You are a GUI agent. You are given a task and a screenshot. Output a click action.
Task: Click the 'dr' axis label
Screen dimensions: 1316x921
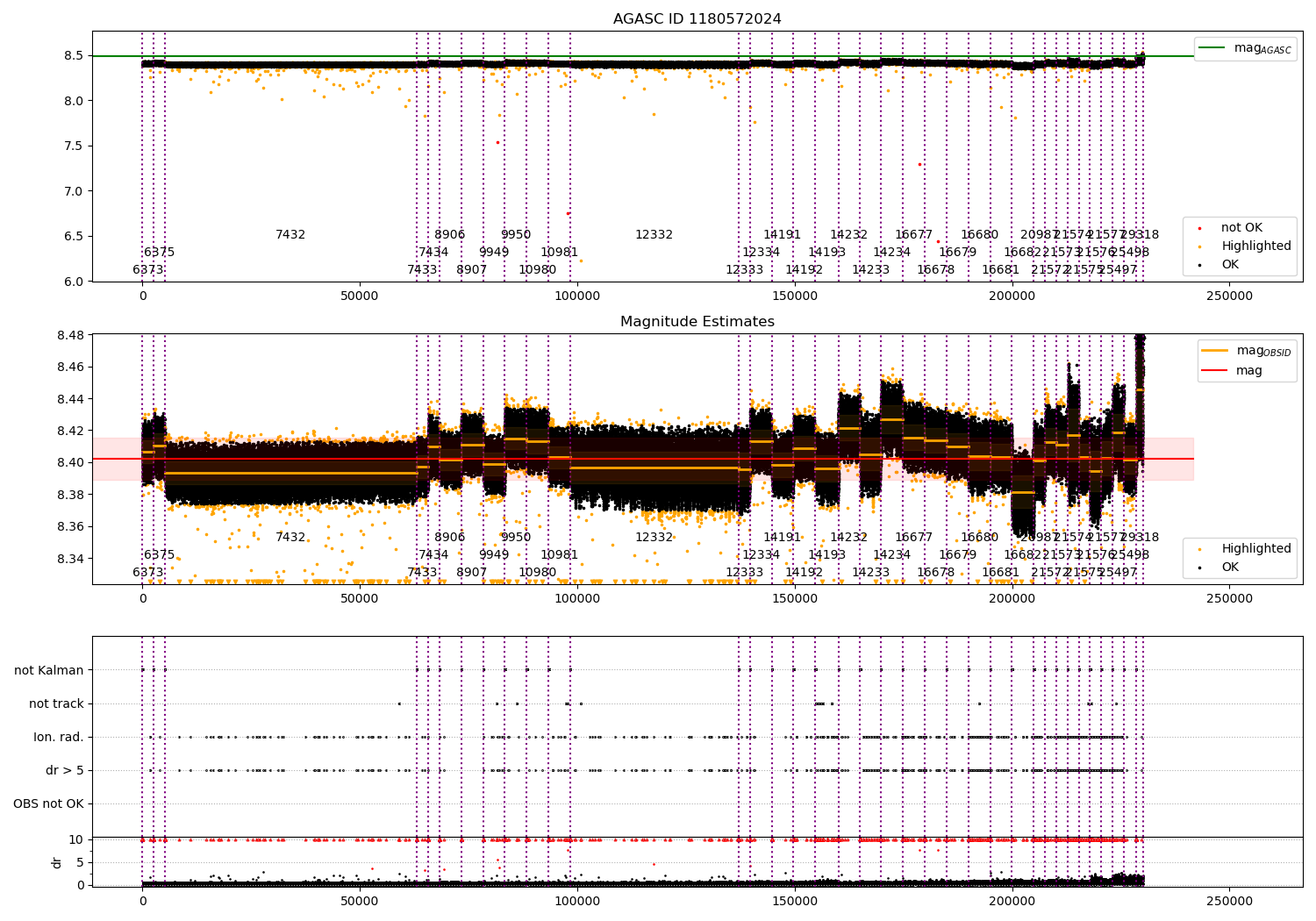(57, 862)
